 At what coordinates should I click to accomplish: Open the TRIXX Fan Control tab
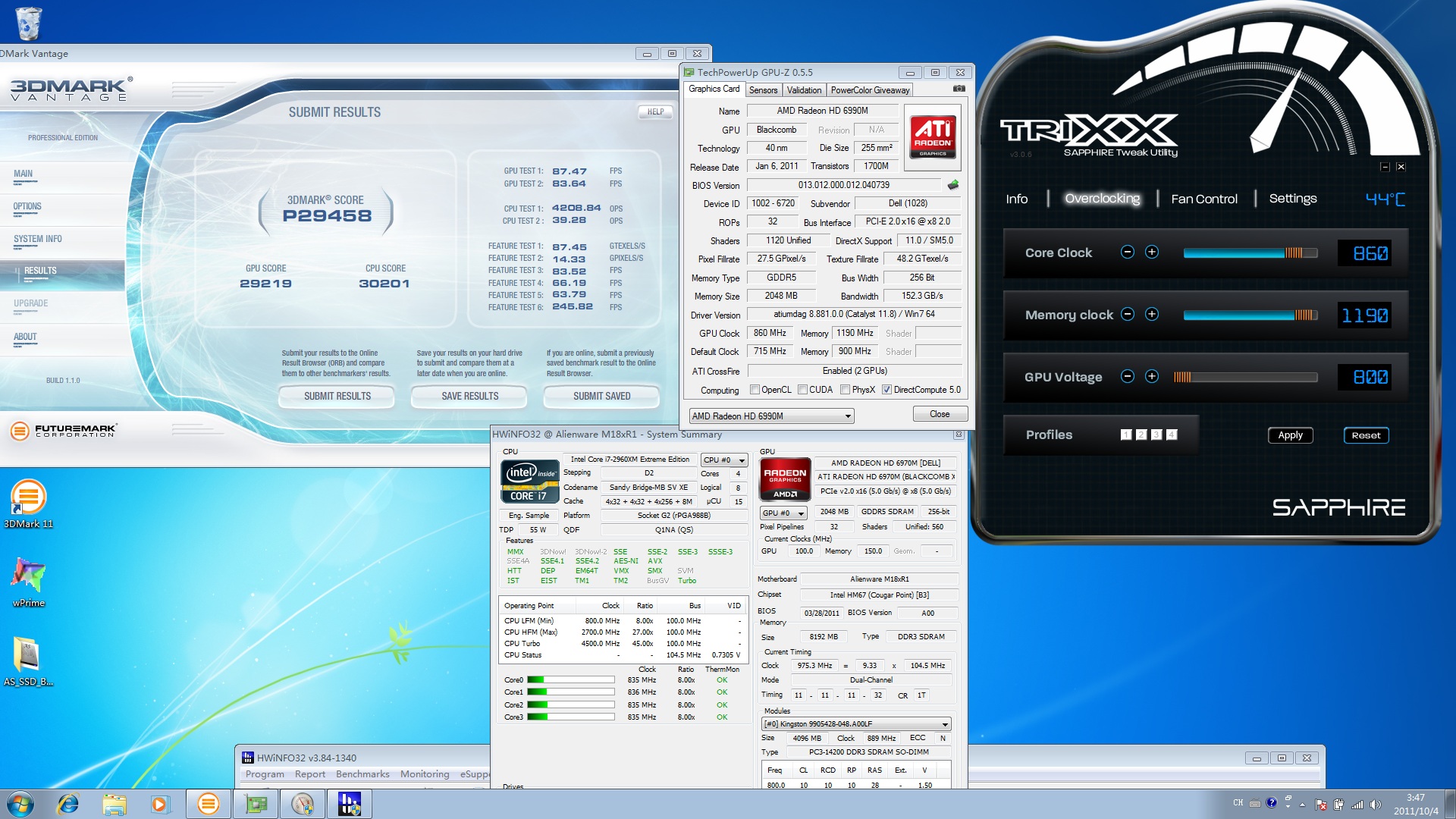pos(1204,199)
